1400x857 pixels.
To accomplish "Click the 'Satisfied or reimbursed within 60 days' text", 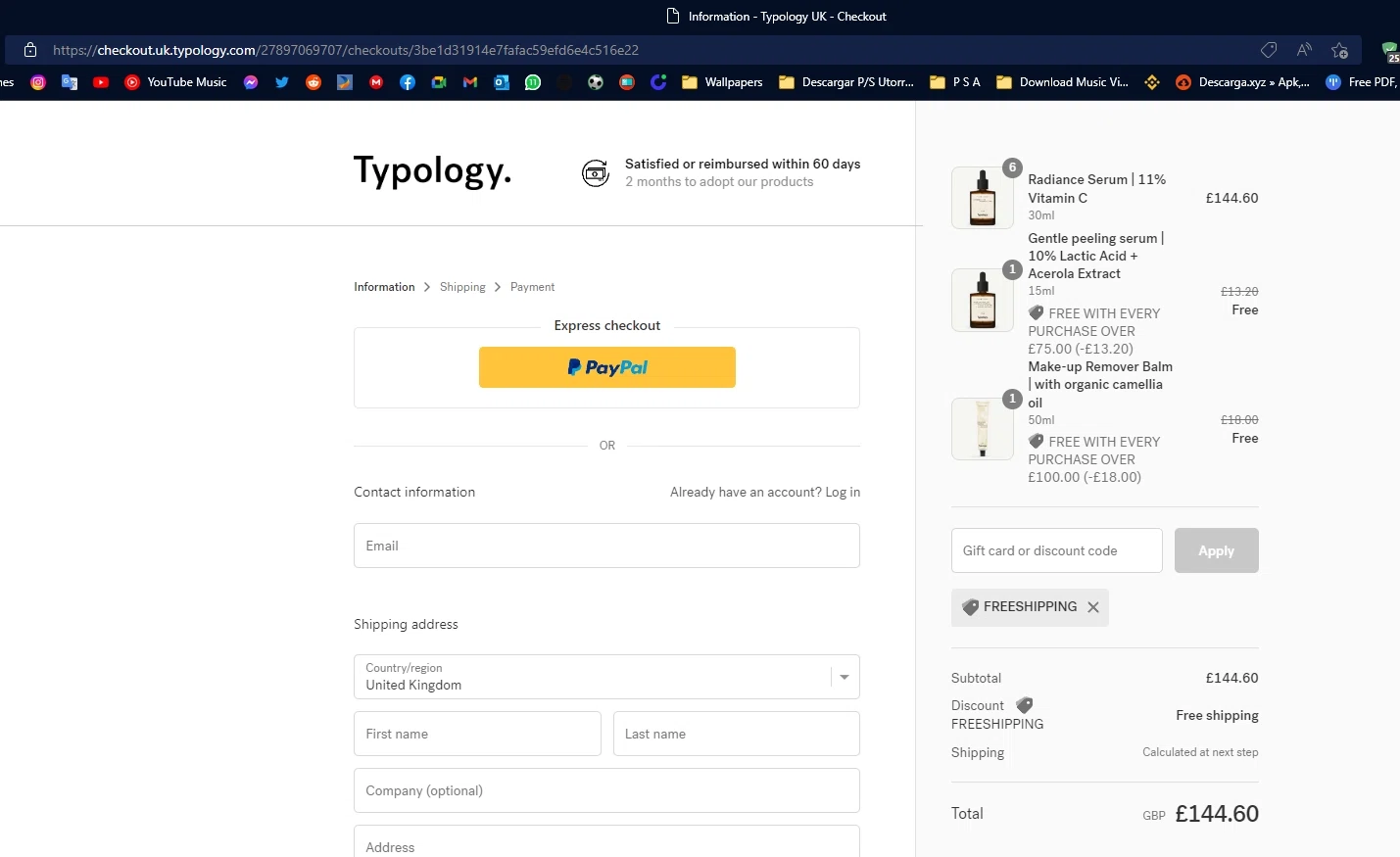I will [x=743, y=164].
